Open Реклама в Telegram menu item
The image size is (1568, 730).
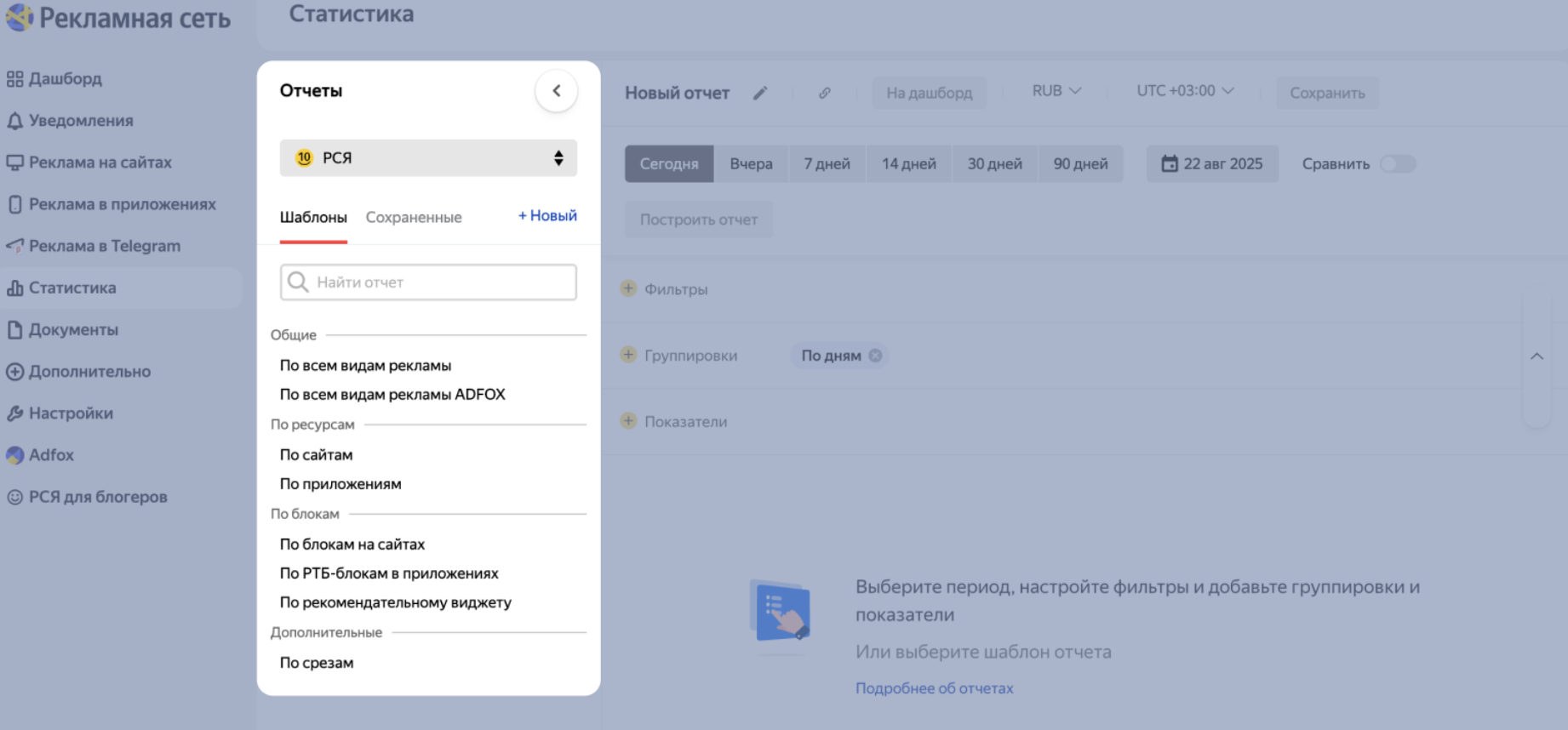point(104,246)
